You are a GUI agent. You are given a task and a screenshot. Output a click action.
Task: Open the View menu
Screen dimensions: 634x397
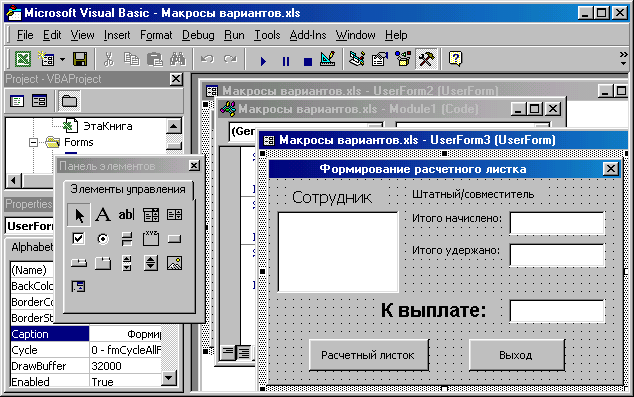pos(82,35)
